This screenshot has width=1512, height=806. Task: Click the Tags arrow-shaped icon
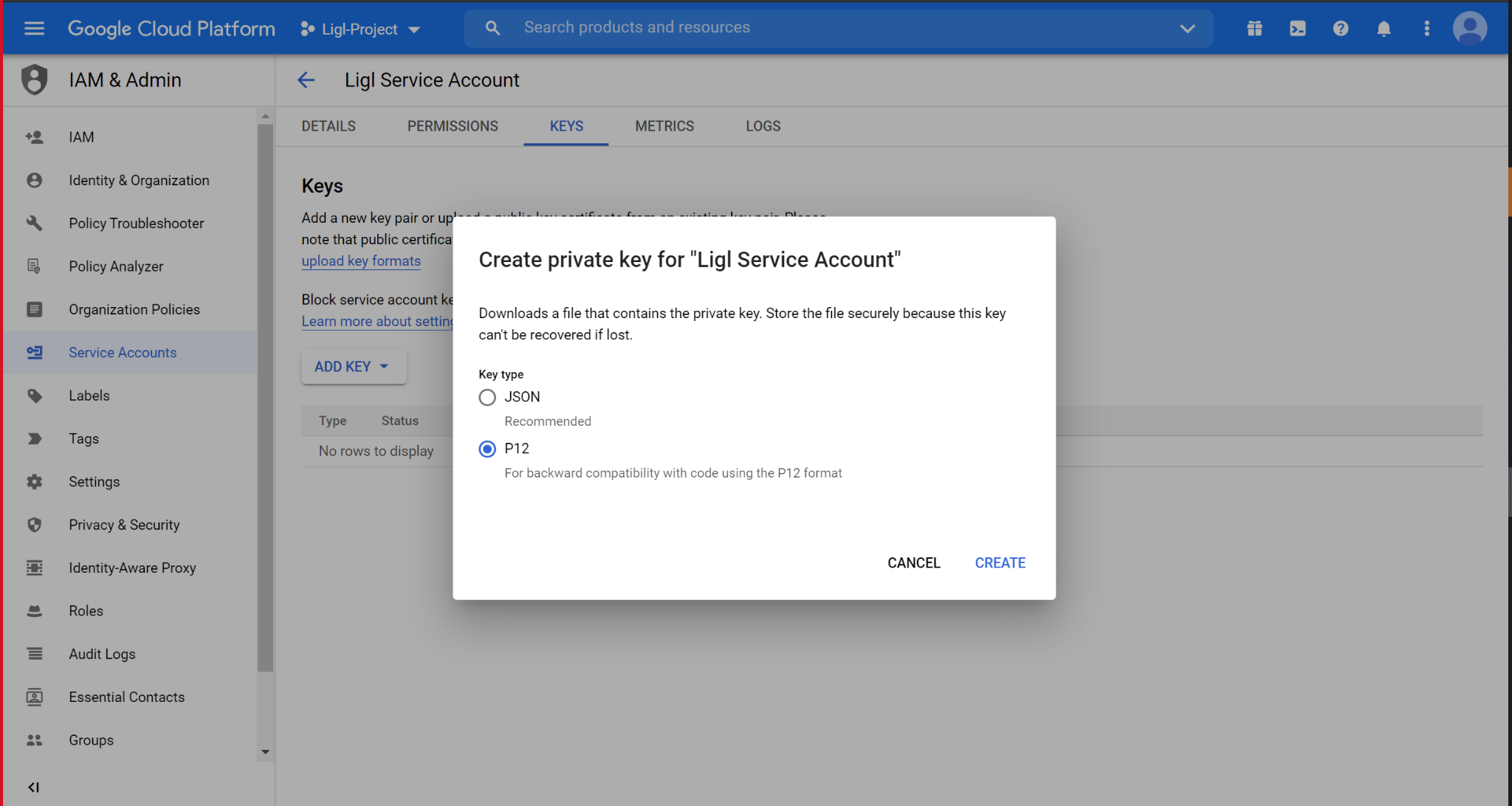coord(34,438)
